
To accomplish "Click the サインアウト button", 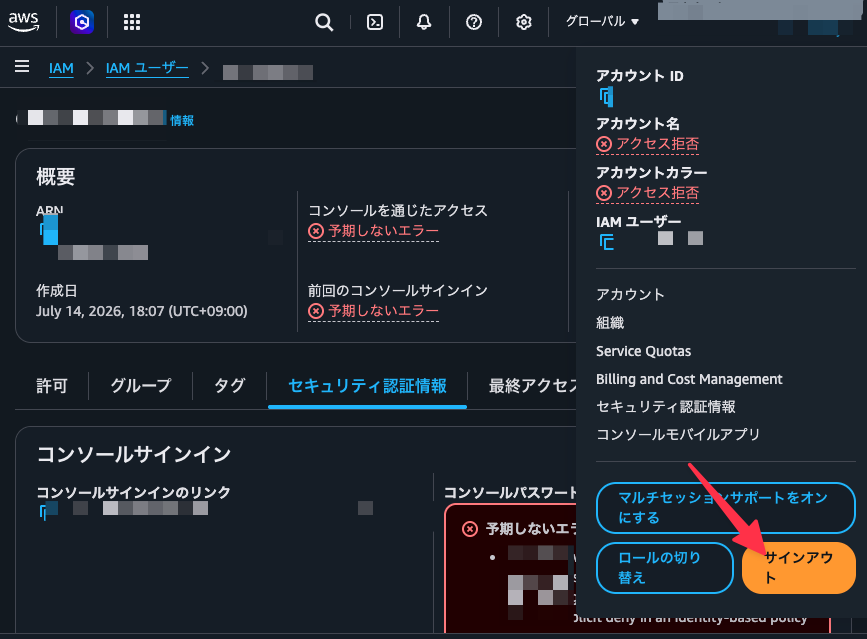I will pyautogui.click(x=798, y=568).
